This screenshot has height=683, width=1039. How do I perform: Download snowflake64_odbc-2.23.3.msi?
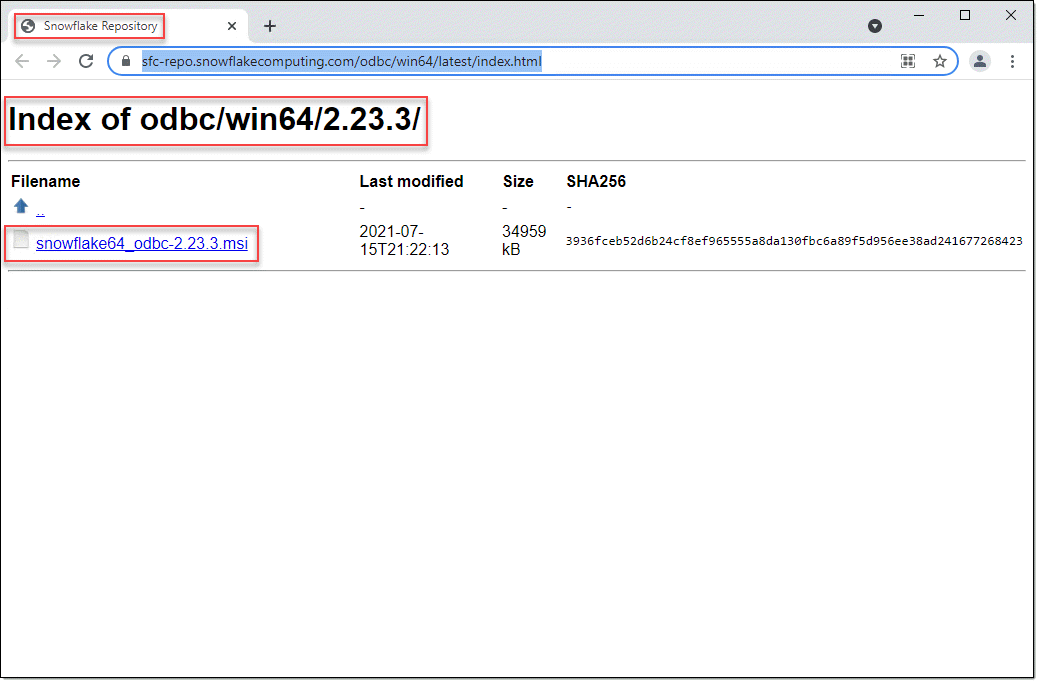pos(141,242)
